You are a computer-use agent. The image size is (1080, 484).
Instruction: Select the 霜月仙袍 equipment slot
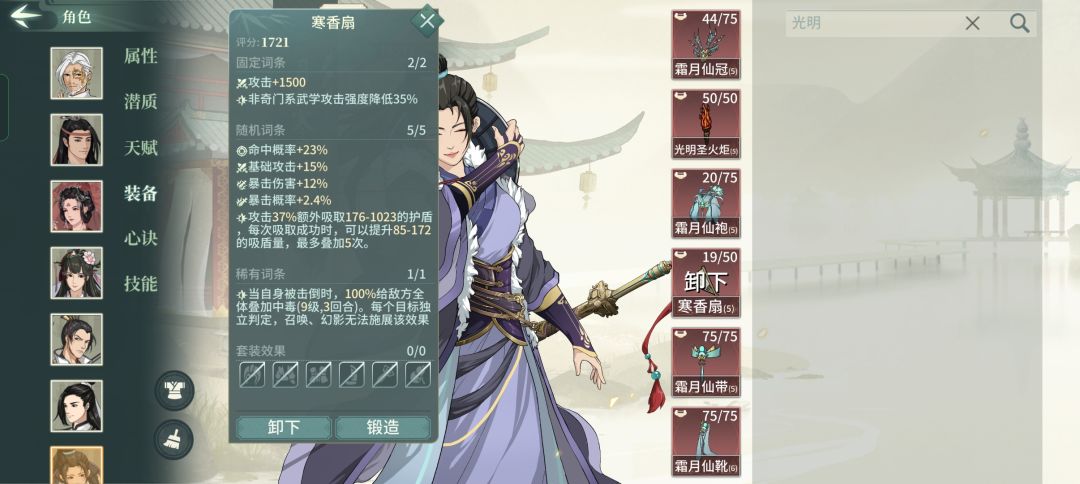706,204
